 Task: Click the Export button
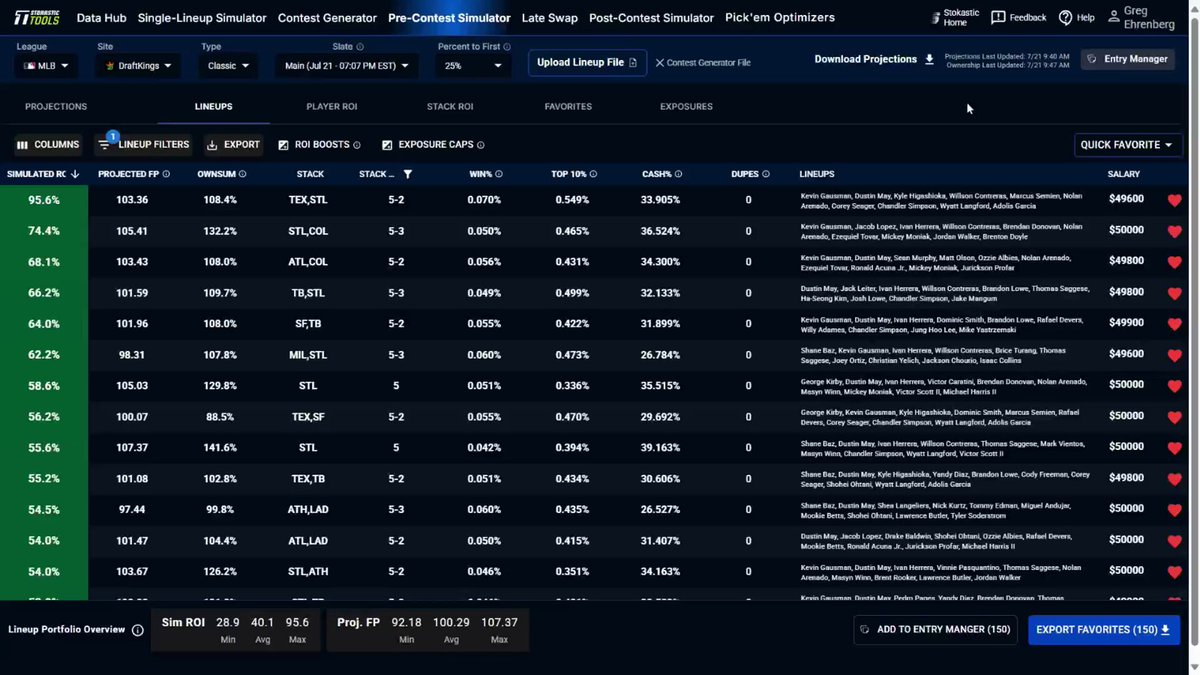(233, 145)
